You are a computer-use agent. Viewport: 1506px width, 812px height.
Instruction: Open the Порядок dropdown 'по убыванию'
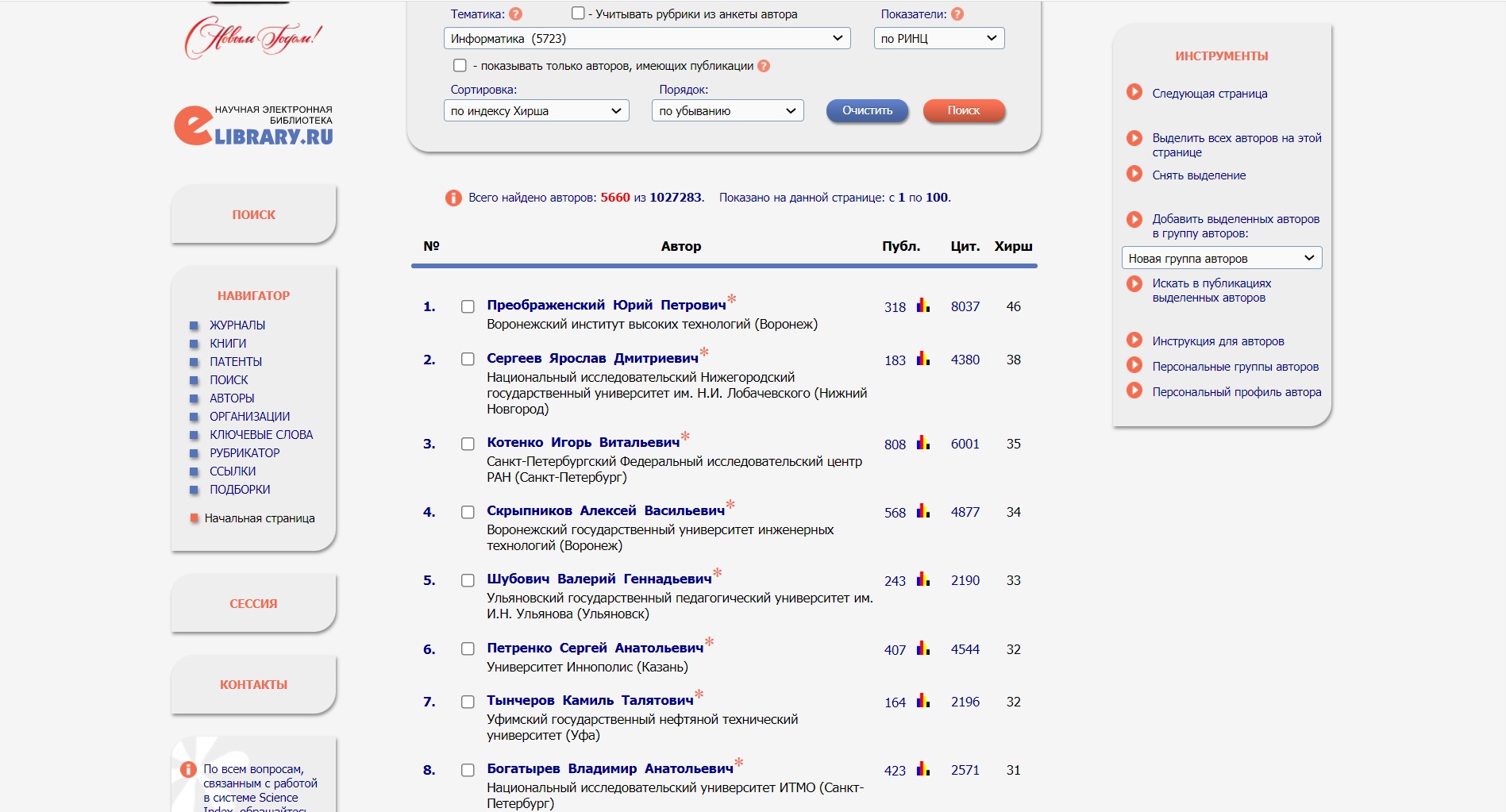click(x=727, y=110)
